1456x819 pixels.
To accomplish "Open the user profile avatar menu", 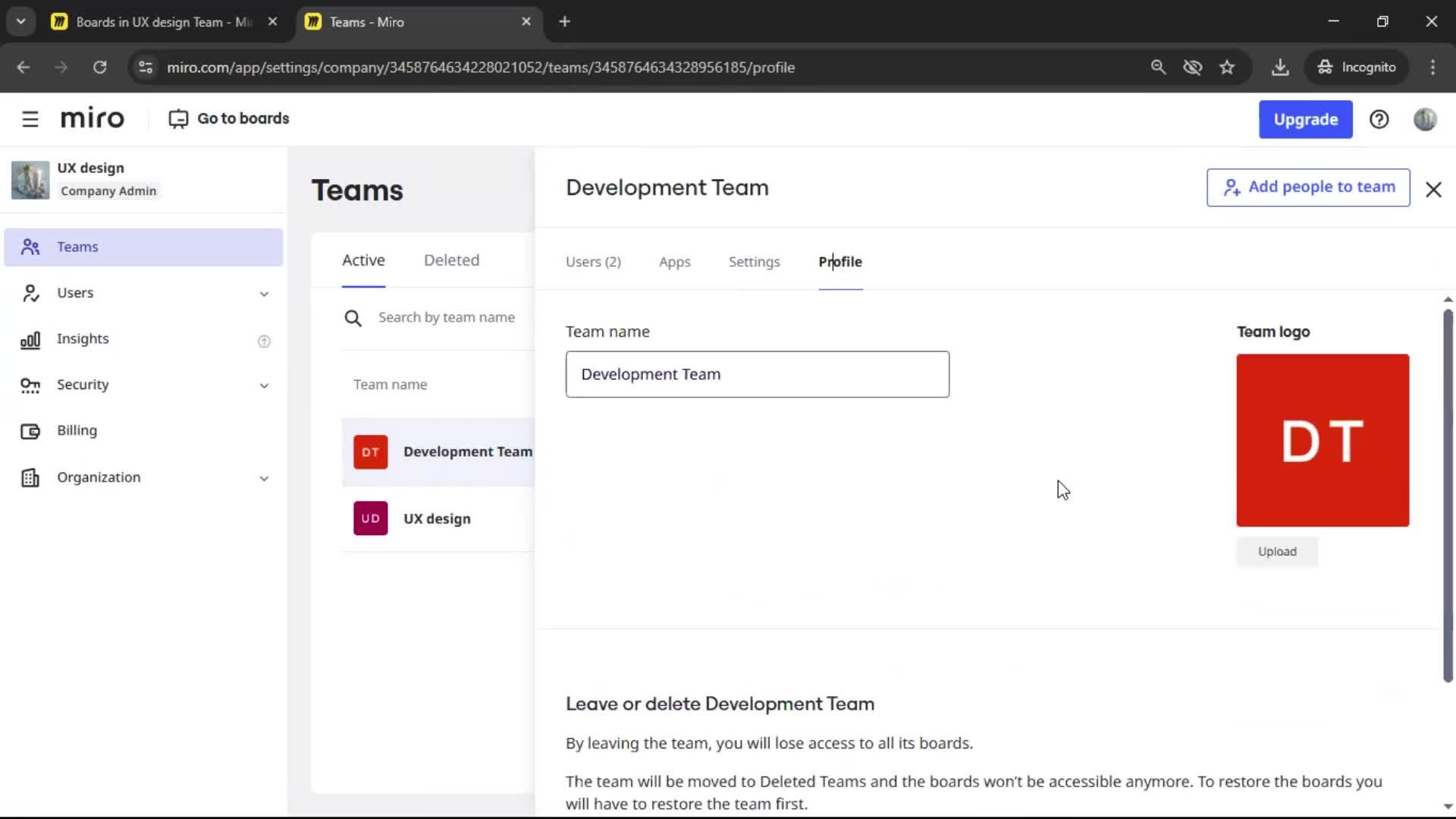I will pos(1425,119).
